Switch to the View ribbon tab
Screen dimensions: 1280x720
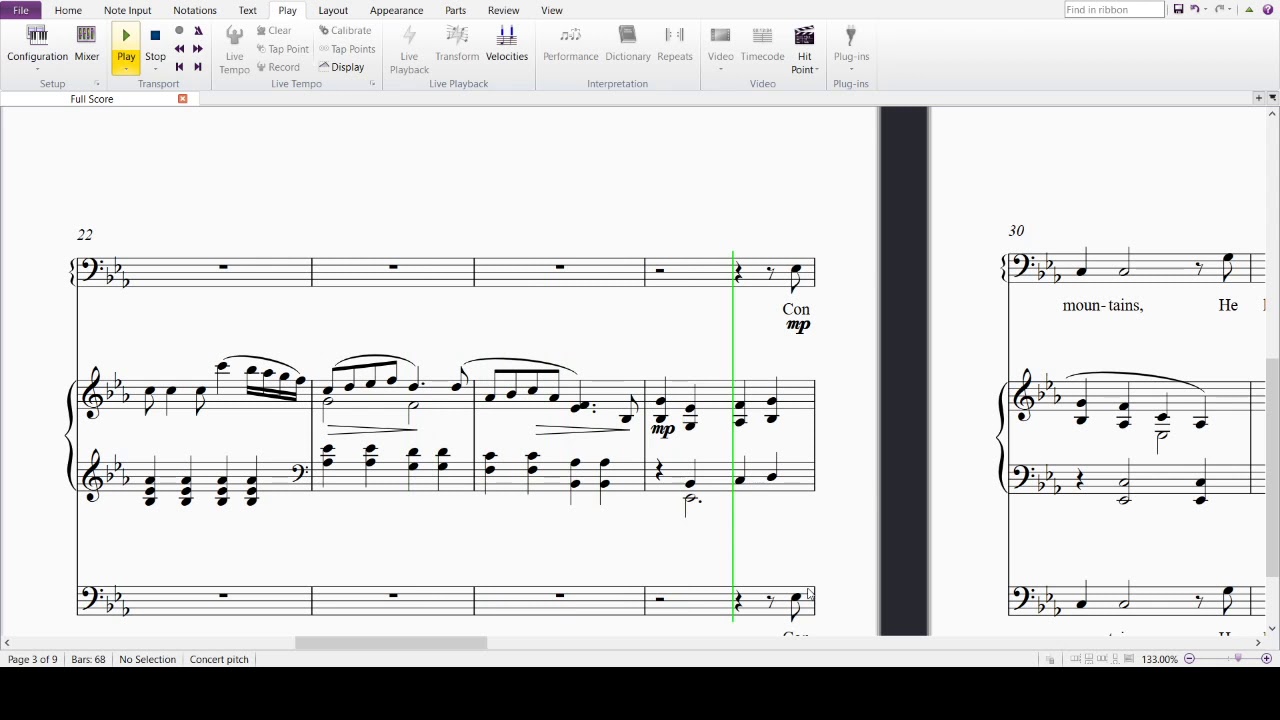tap(551, 10)
